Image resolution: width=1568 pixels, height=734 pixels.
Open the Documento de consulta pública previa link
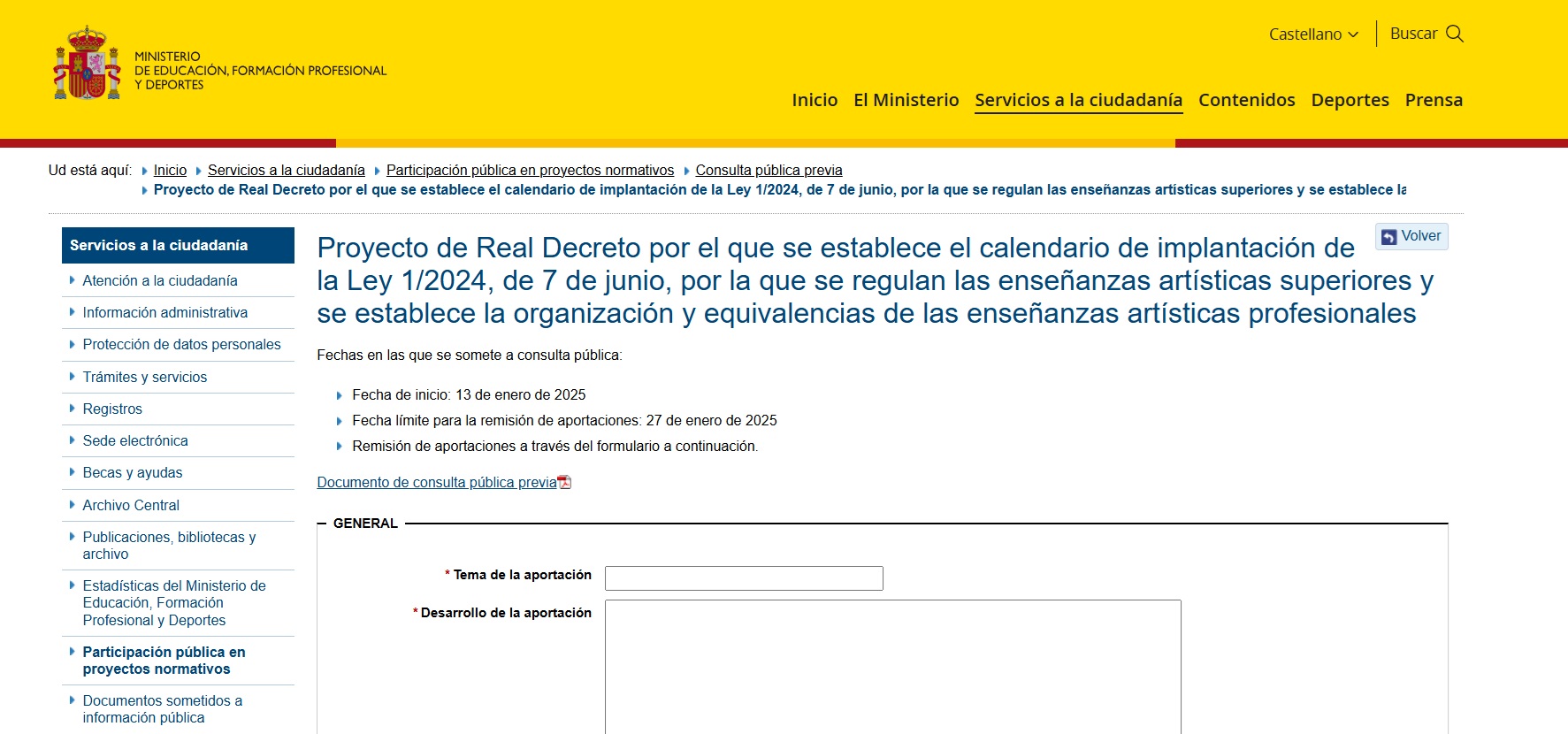437,483
